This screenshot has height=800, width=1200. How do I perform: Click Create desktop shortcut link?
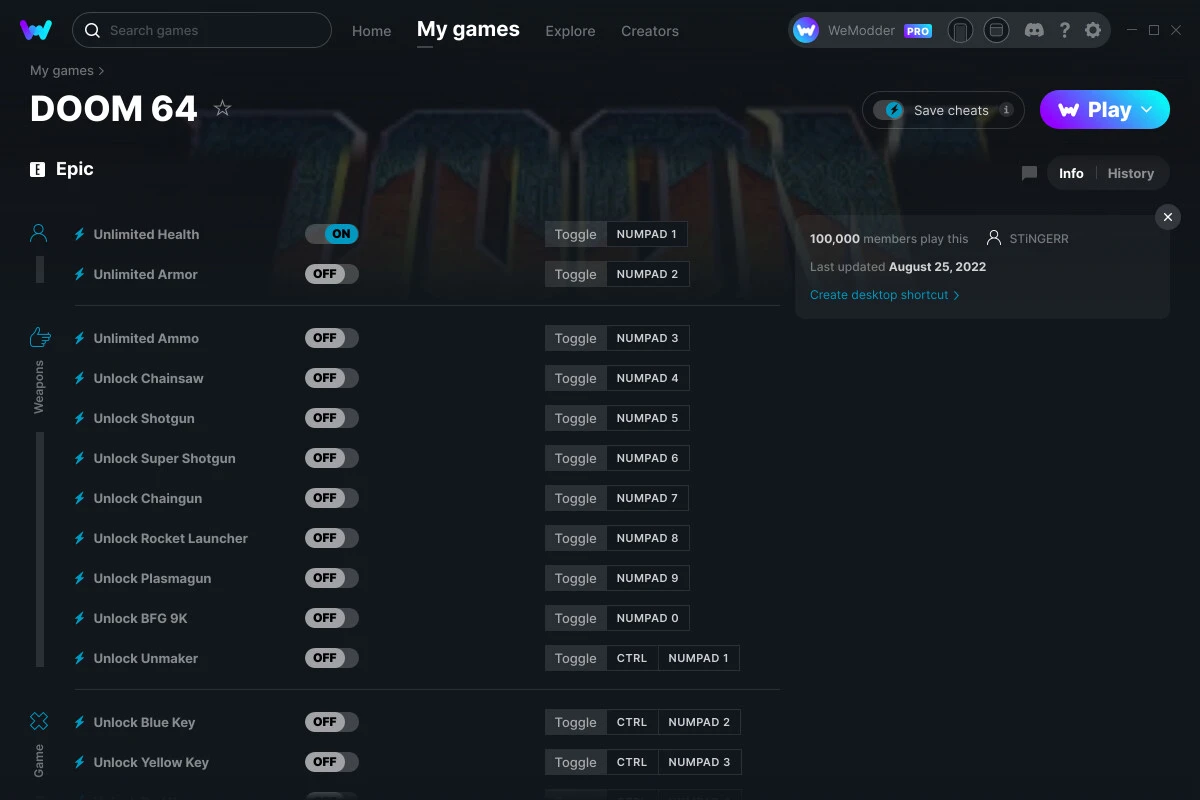(x=885, y=295)
